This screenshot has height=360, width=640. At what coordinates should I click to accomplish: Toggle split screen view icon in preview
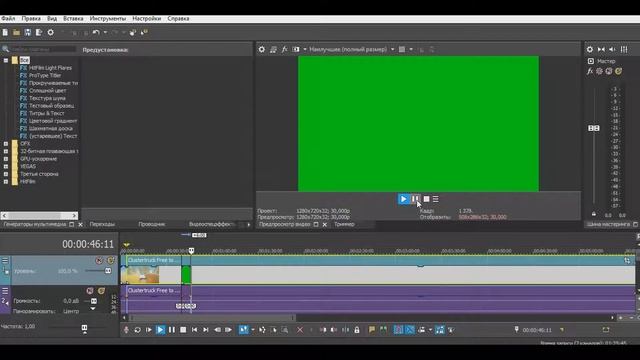pos(296,49)
